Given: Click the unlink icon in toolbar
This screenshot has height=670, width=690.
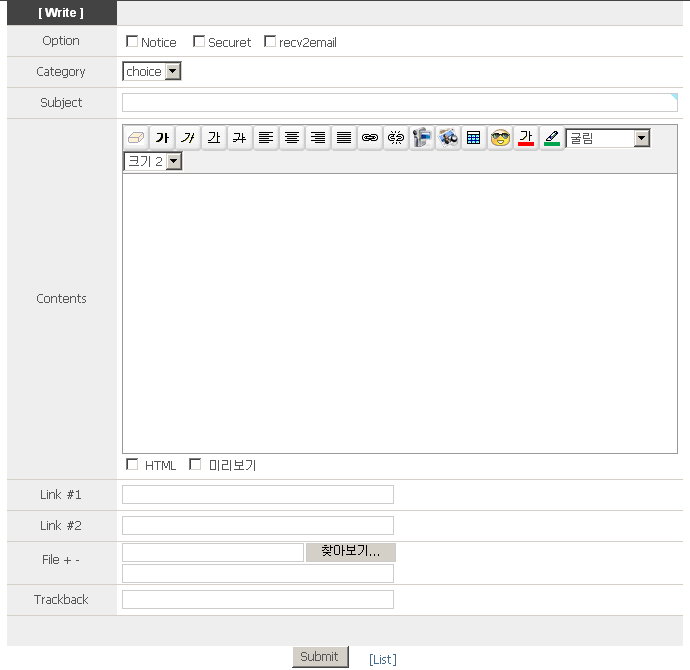Looking at the screenshot, I should 396,138.
